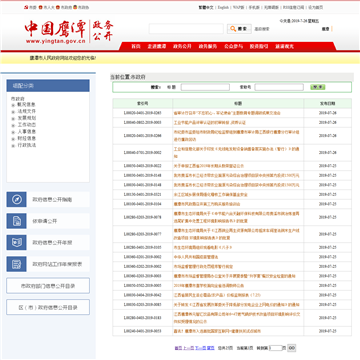Screen dimensions: 360x360
Task: Click the 中国鹰潭 site logo
Action: (69, 32)
